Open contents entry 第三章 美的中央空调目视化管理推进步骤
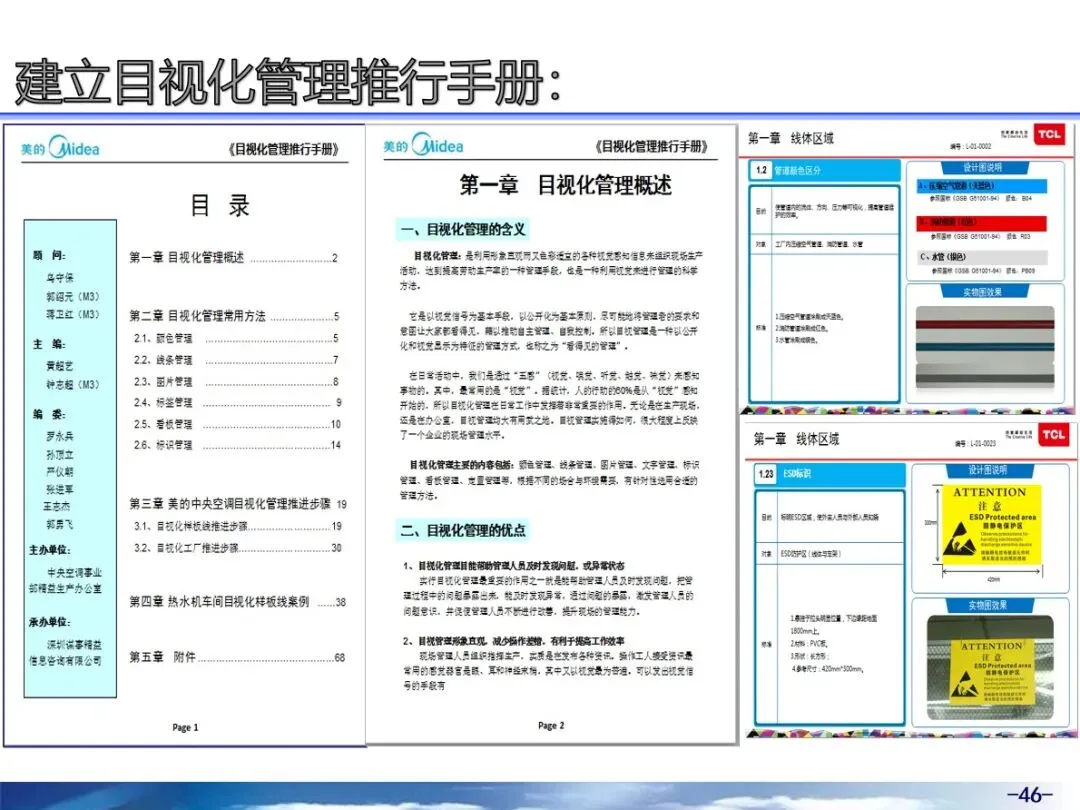Screen dimensions: 1080x810 (238, 504)
